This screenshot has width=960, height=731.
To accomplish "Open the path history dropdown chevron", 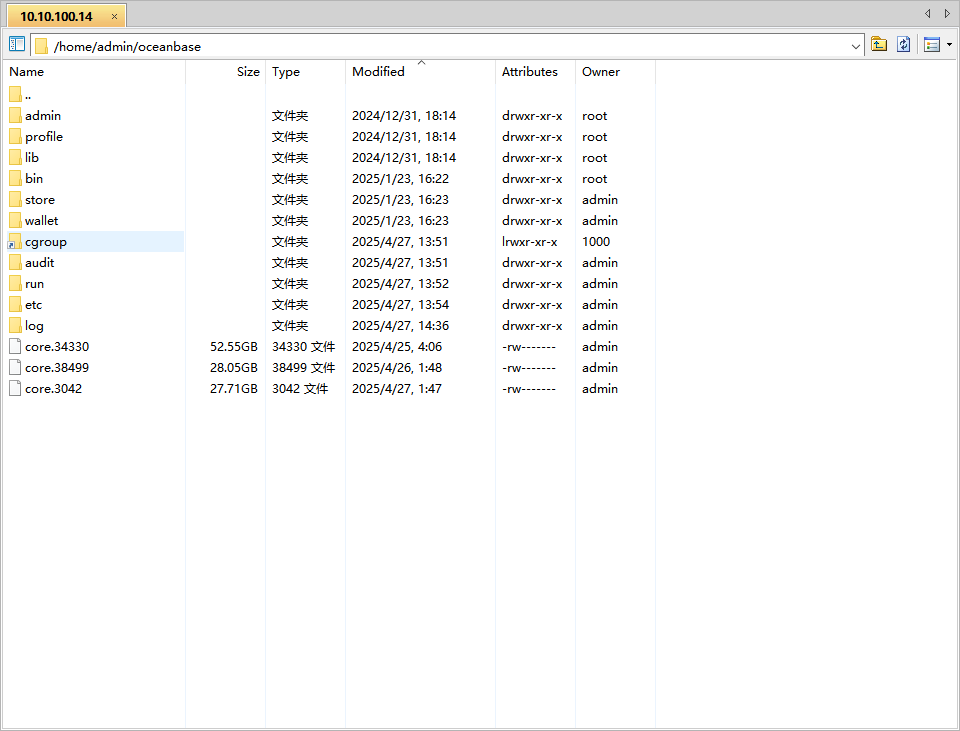I will tap(855, 47).
